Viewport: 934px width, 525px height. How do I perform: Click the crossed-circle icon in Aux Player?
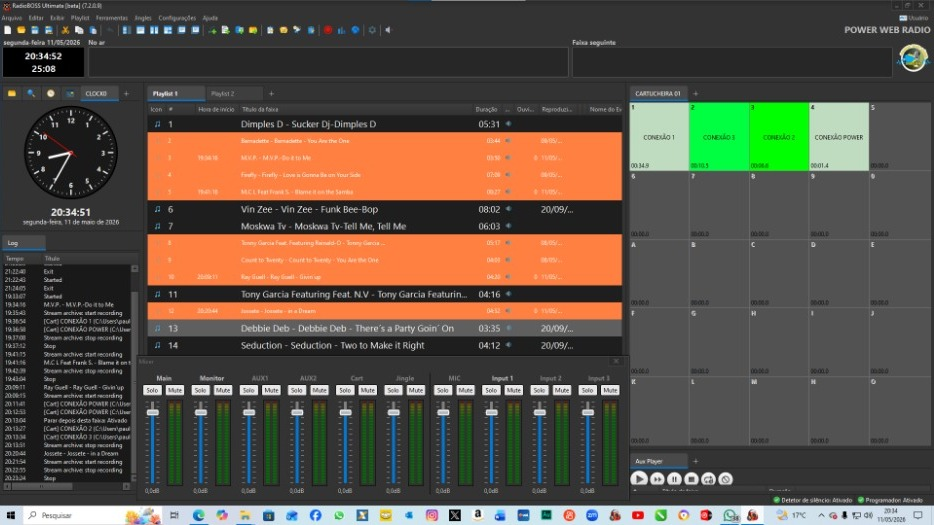click(725, 479)
